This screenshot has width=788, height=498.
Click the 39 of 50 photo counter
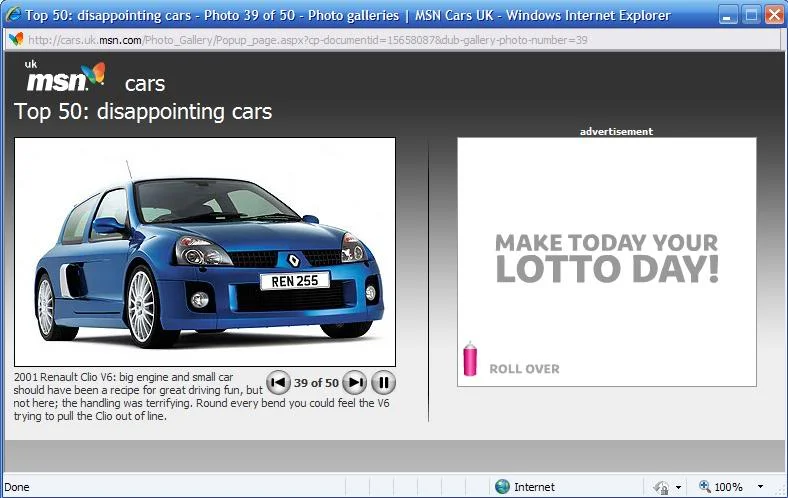click(316, 383)
